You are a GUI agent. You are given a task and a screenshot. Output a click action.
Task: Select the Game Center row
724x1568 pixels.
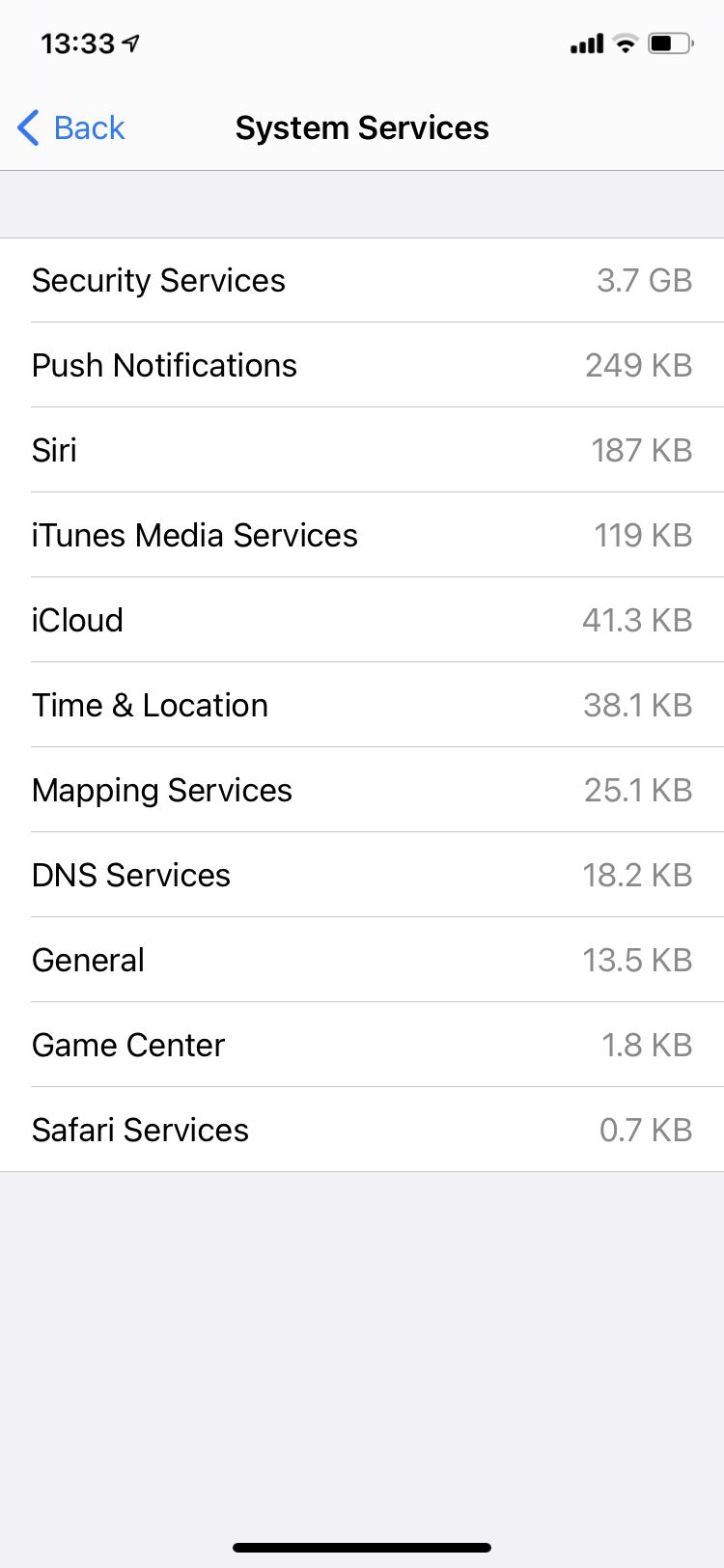coord(362,1045)
